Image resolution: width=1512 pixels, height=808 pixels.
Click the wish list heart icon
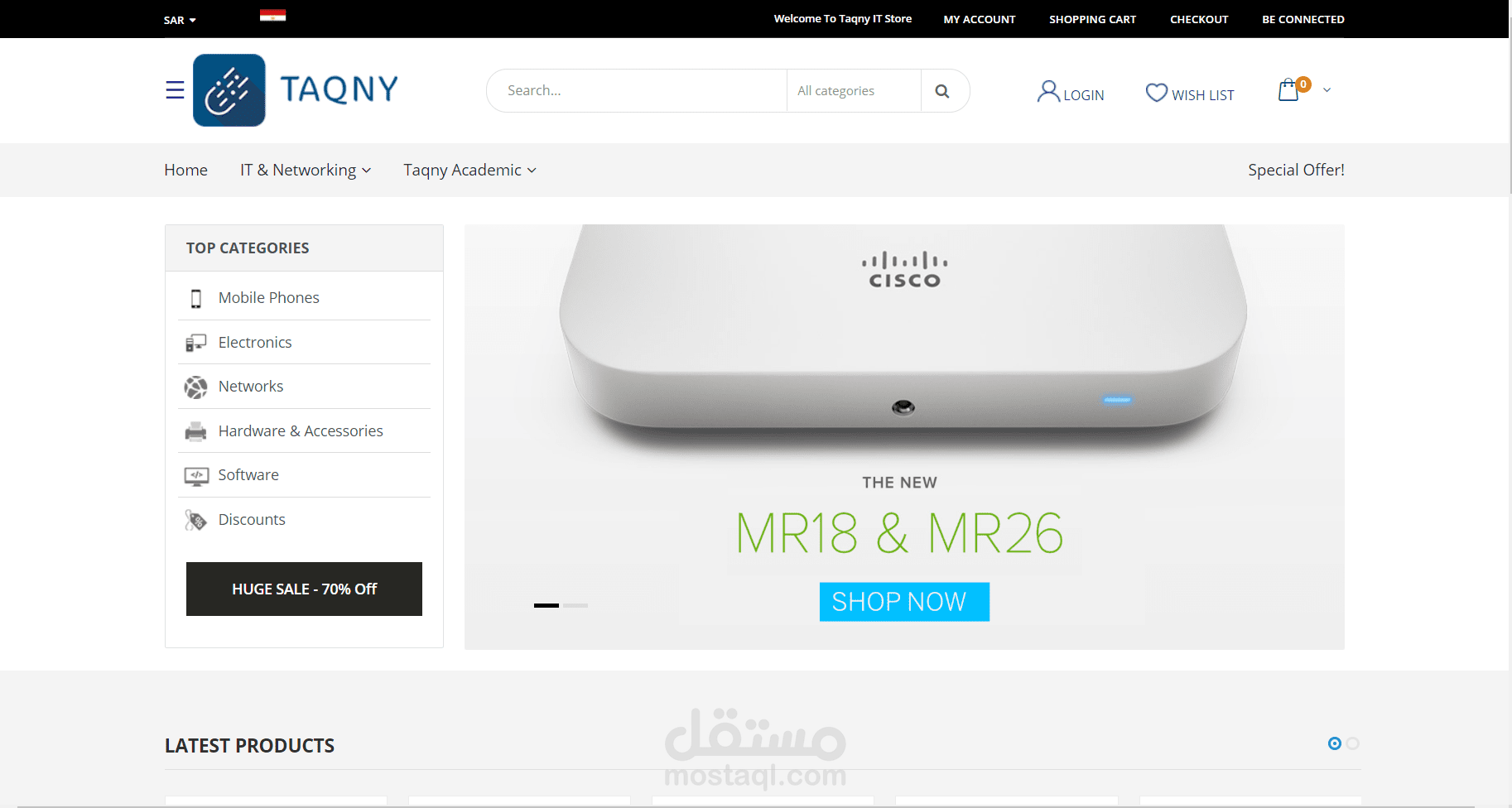coord(1157,93)
